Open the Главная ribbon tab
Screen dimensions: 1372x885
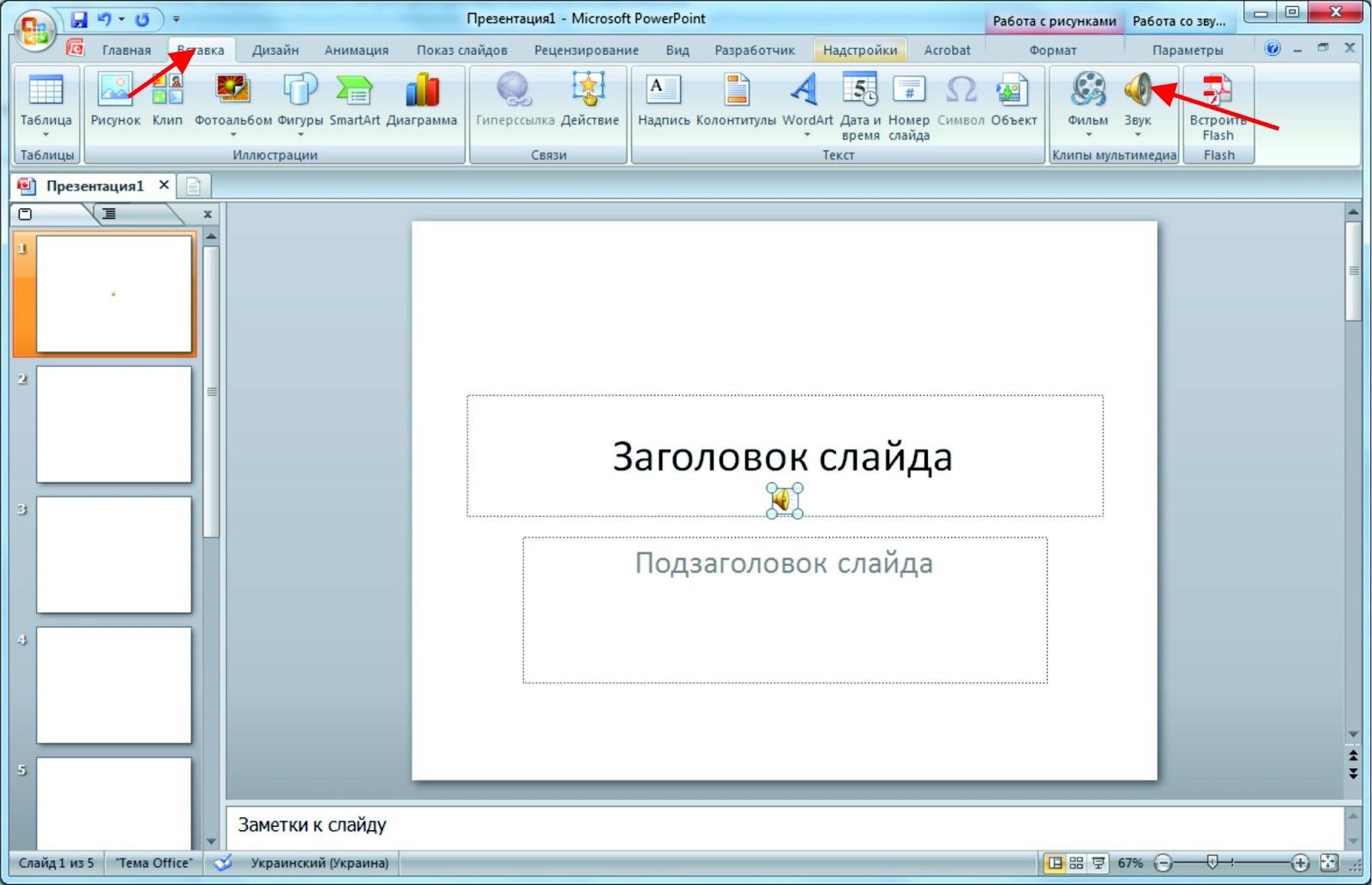point(127,50)
